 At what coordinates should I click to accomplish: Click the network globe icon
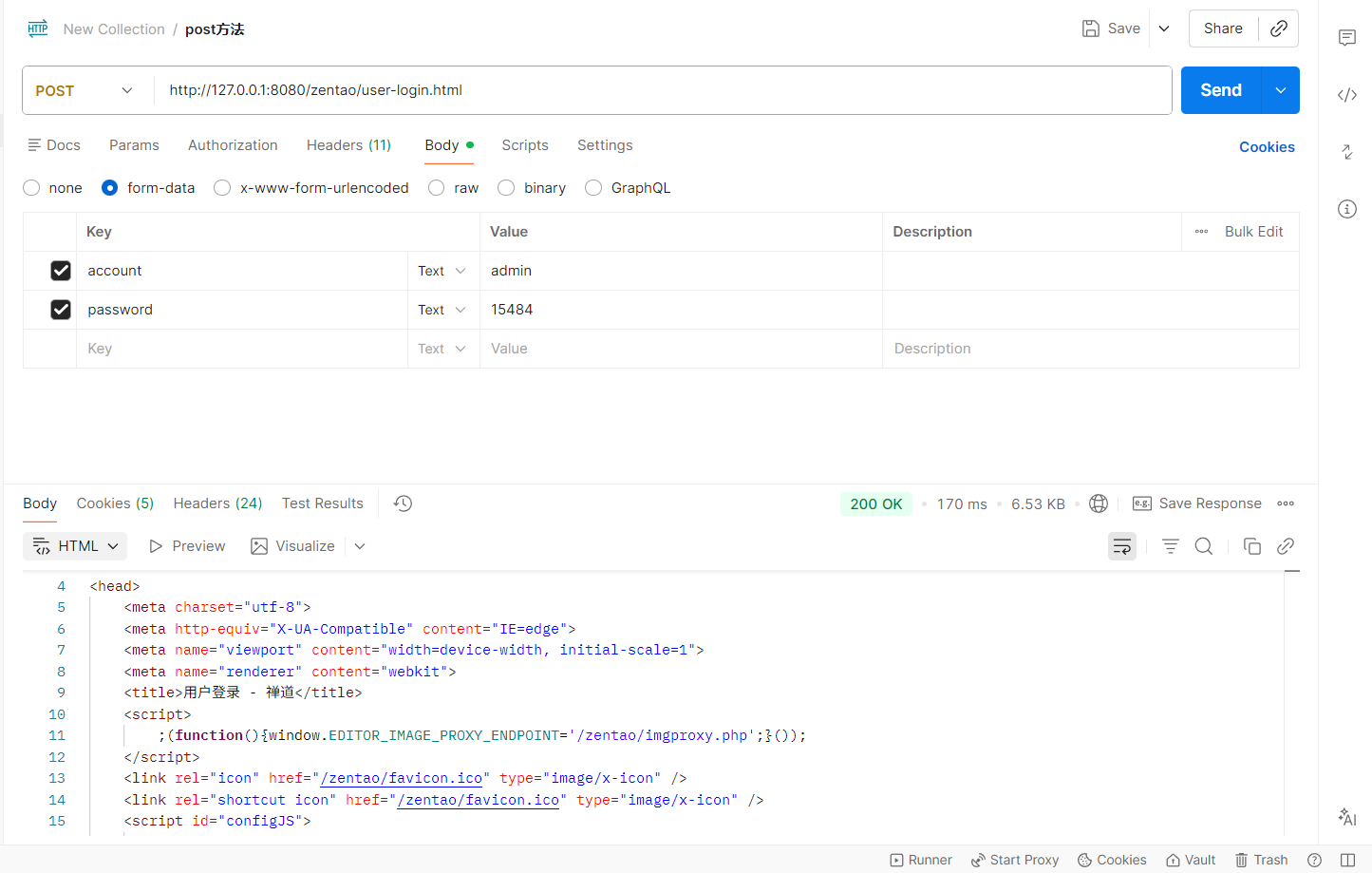[x=1099, y=503]
